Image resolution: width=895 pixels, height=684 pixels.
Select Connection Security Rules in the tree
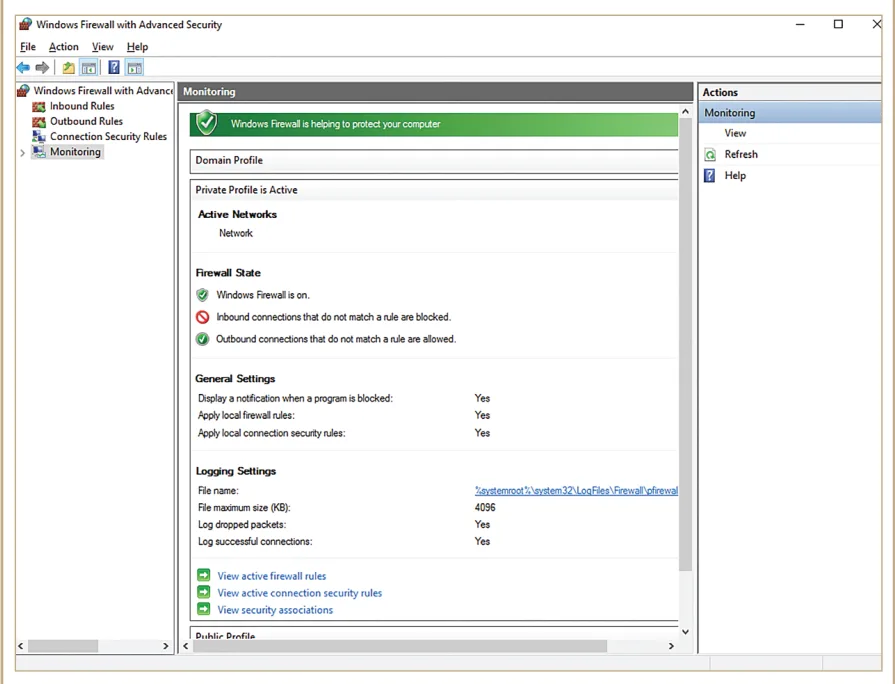(108, 136)
